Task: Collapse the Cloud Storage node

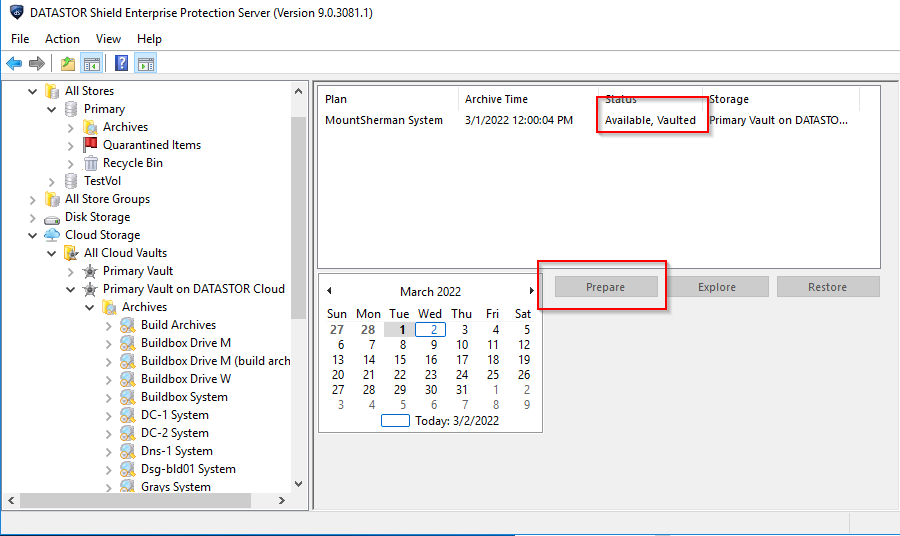Action: [x=33, y=235]
